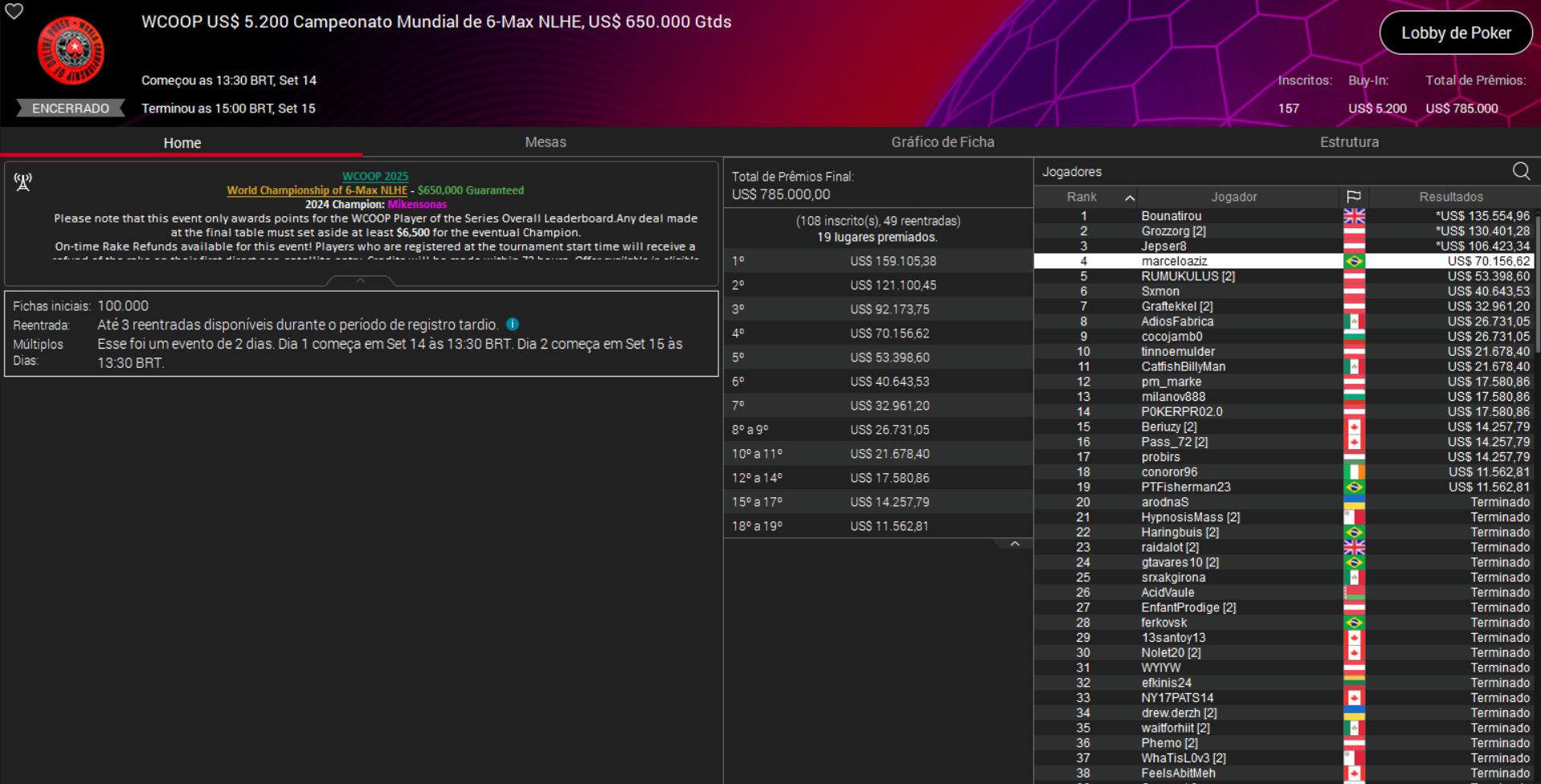This screenshot has height=784, width=1541.
Task: Click Bounatirou's country flag
Action: [x=1354, y=216]
